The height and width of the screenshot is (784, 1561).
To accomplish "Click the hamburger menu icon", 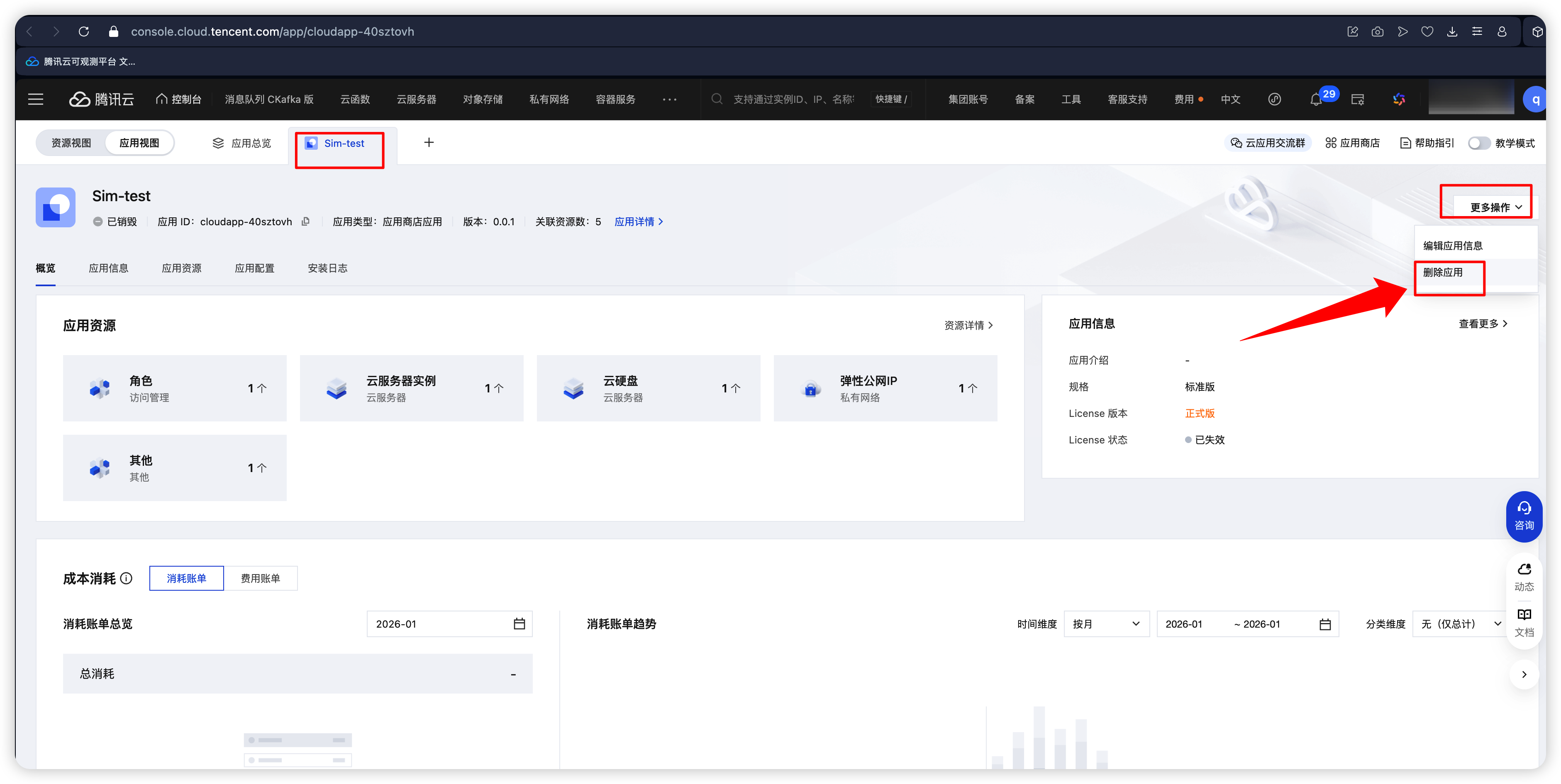I will click(36, 100).
